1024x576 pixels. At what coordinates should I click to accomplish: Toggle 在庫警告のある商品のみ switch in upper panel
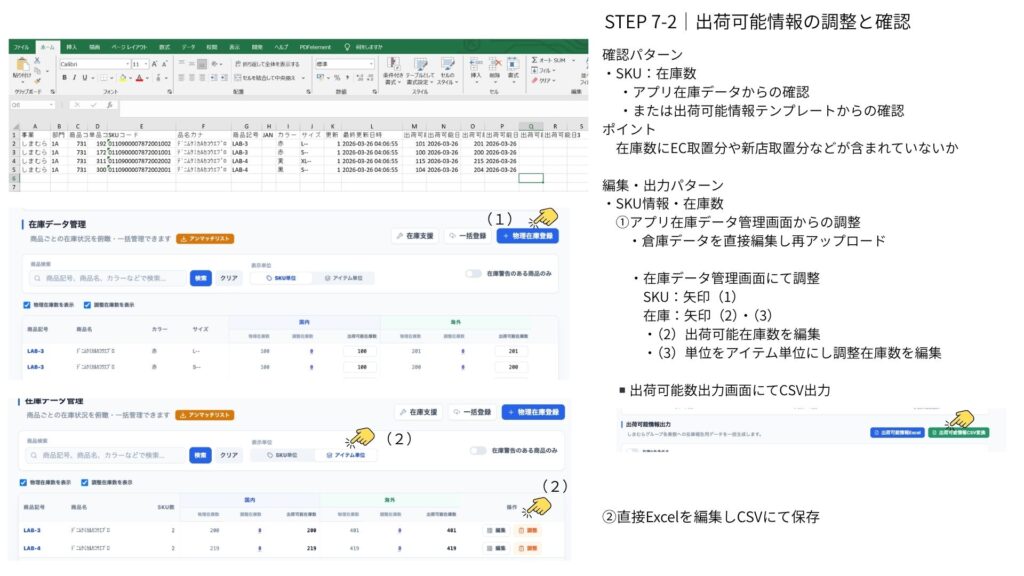(x=473, y=273)
